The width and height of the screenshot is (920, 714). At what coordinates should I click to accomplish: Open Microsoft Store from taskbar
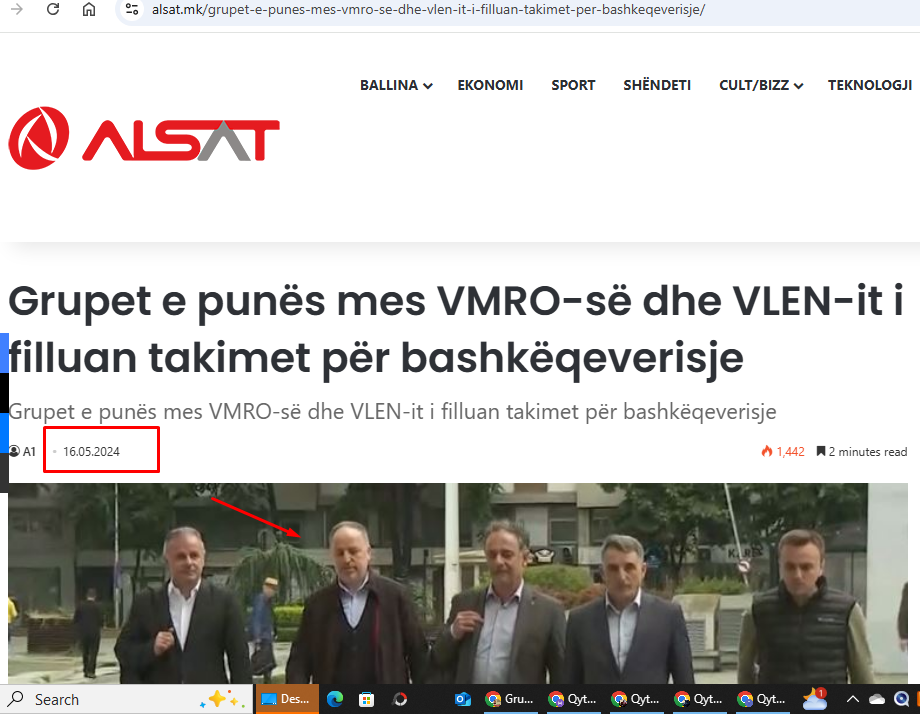click(x=367, y=699)
